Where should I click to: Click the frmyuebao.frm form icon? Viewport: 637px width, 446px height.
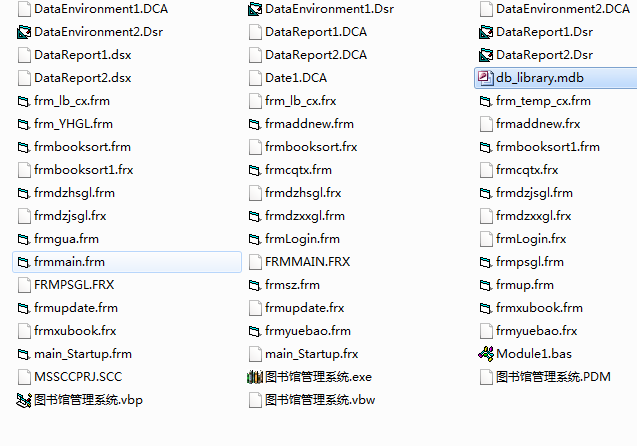point(255,331)
